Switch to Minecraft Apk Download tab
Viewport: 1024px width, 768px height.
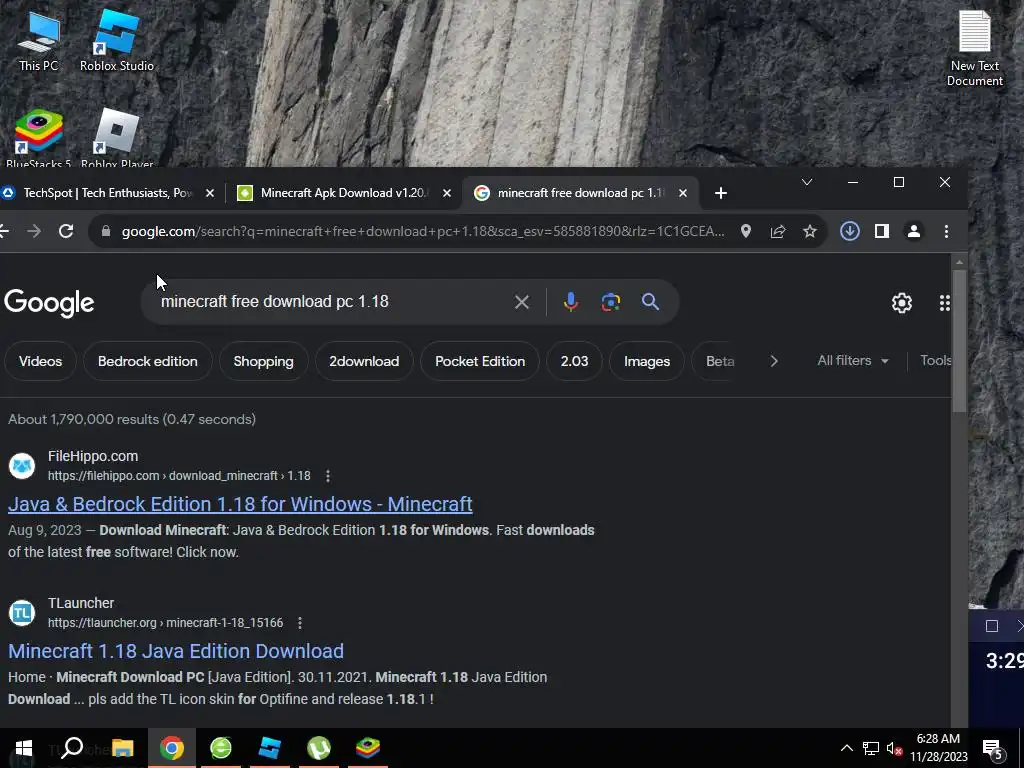(342, 193)
